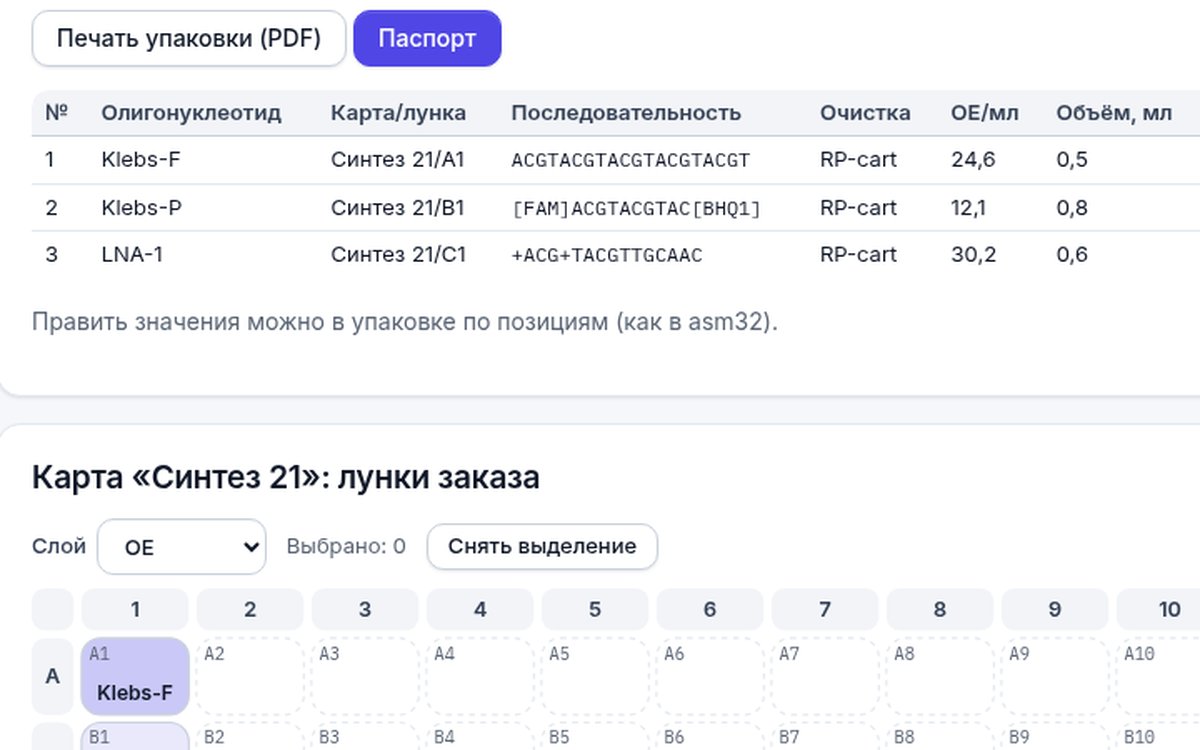This screenshot has width=1200, height=750.
Task: Click column header 1 of the plate
Action: click(135, 609)
